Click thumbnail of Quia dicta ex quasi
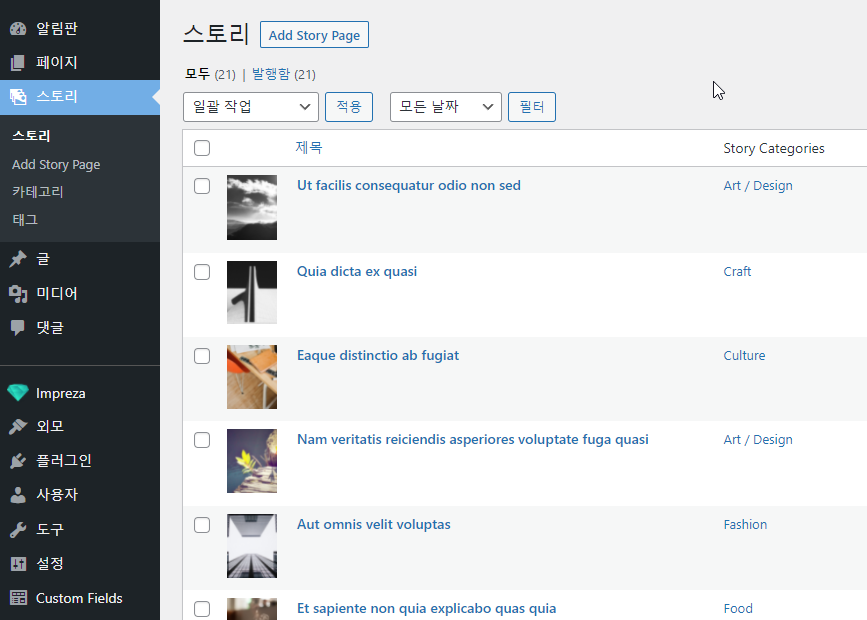Image resolution: width=867 pixels, height=620 pixels. [x=252, y=293]
